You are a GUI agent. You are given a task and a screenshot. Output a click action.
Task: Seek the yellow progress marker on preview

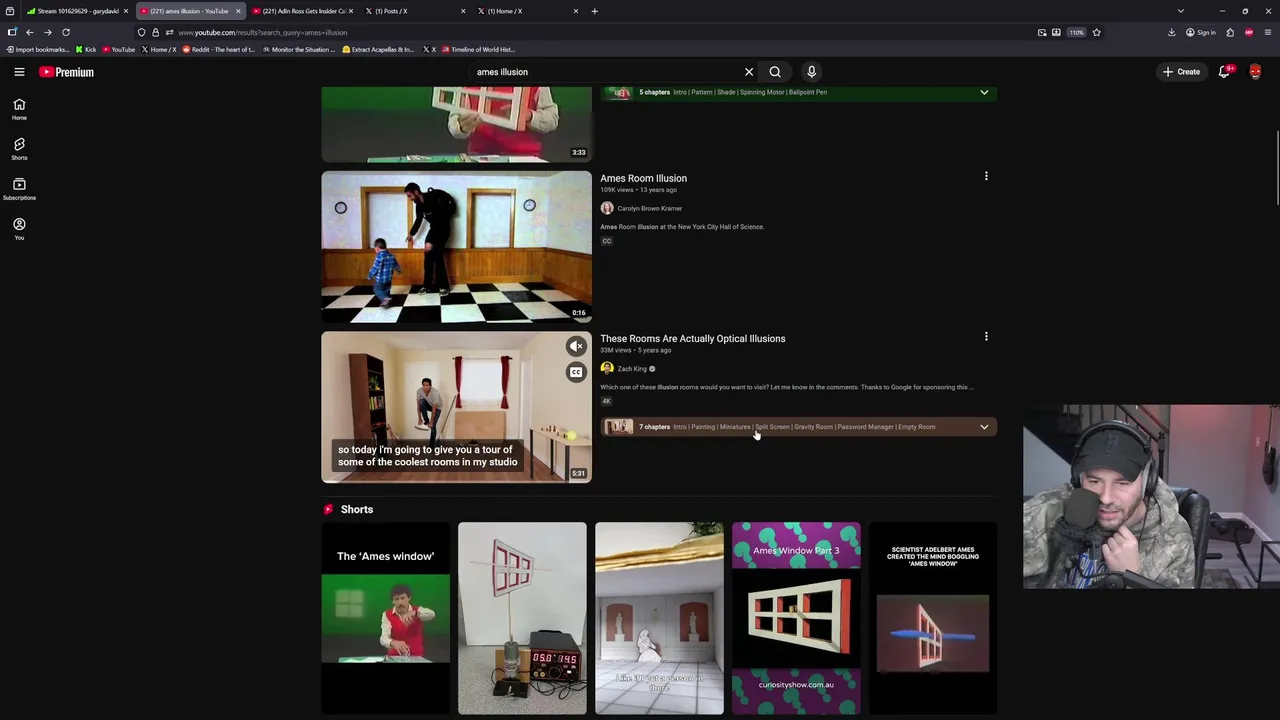point(570,435)
